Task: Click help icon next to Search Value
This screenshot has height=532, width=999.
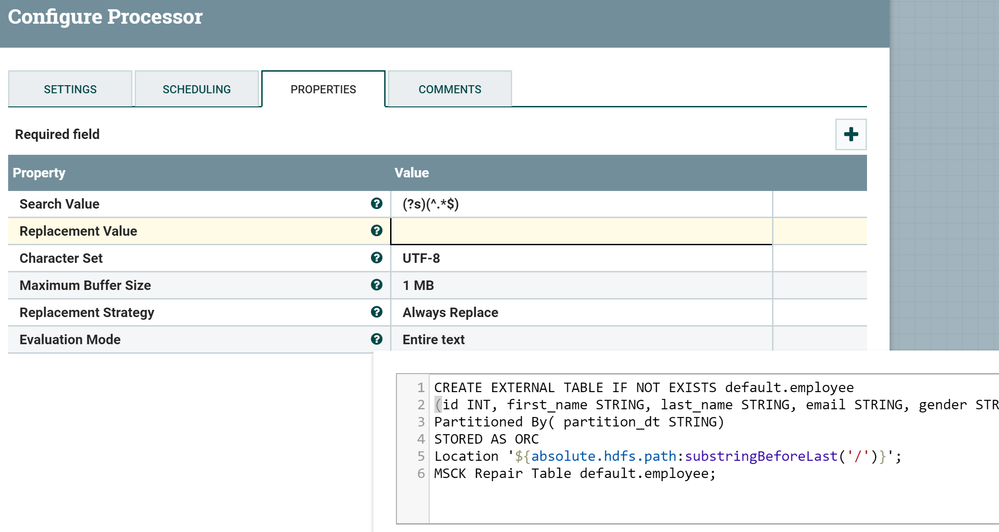Action: [376, 203]
